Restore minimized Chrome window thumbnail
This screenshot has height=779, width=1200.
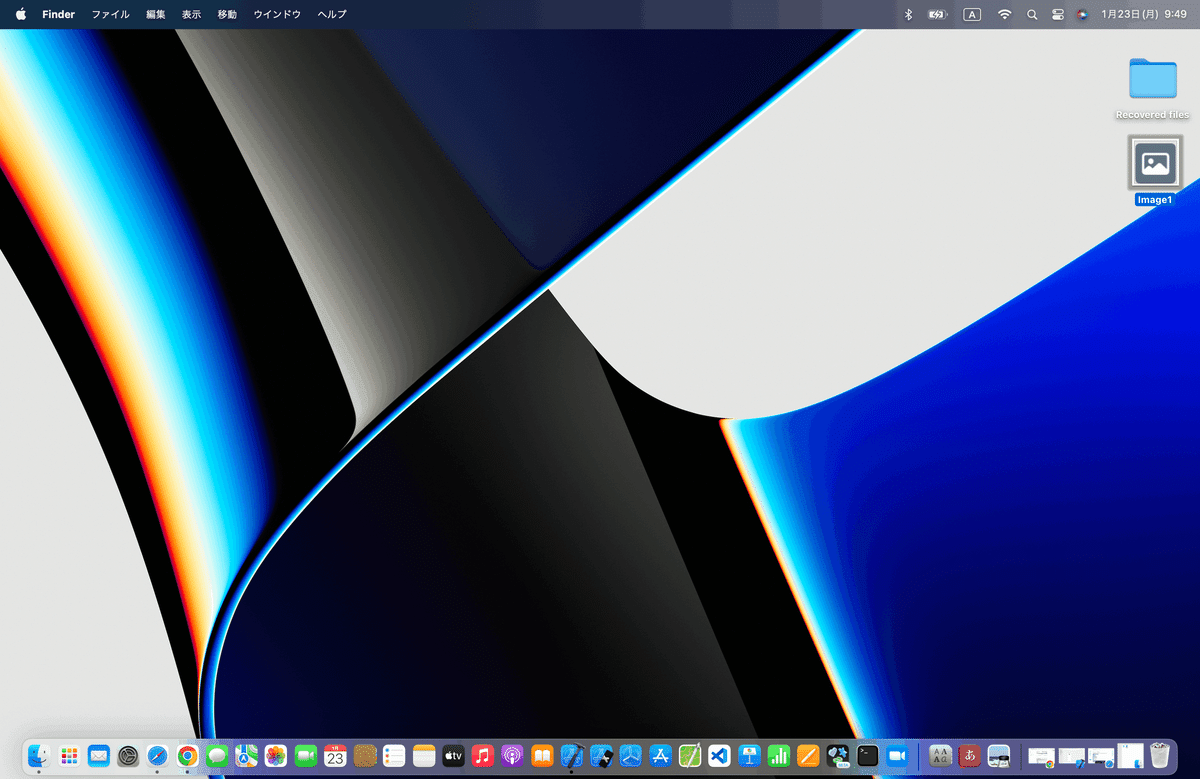point(1041,756)
